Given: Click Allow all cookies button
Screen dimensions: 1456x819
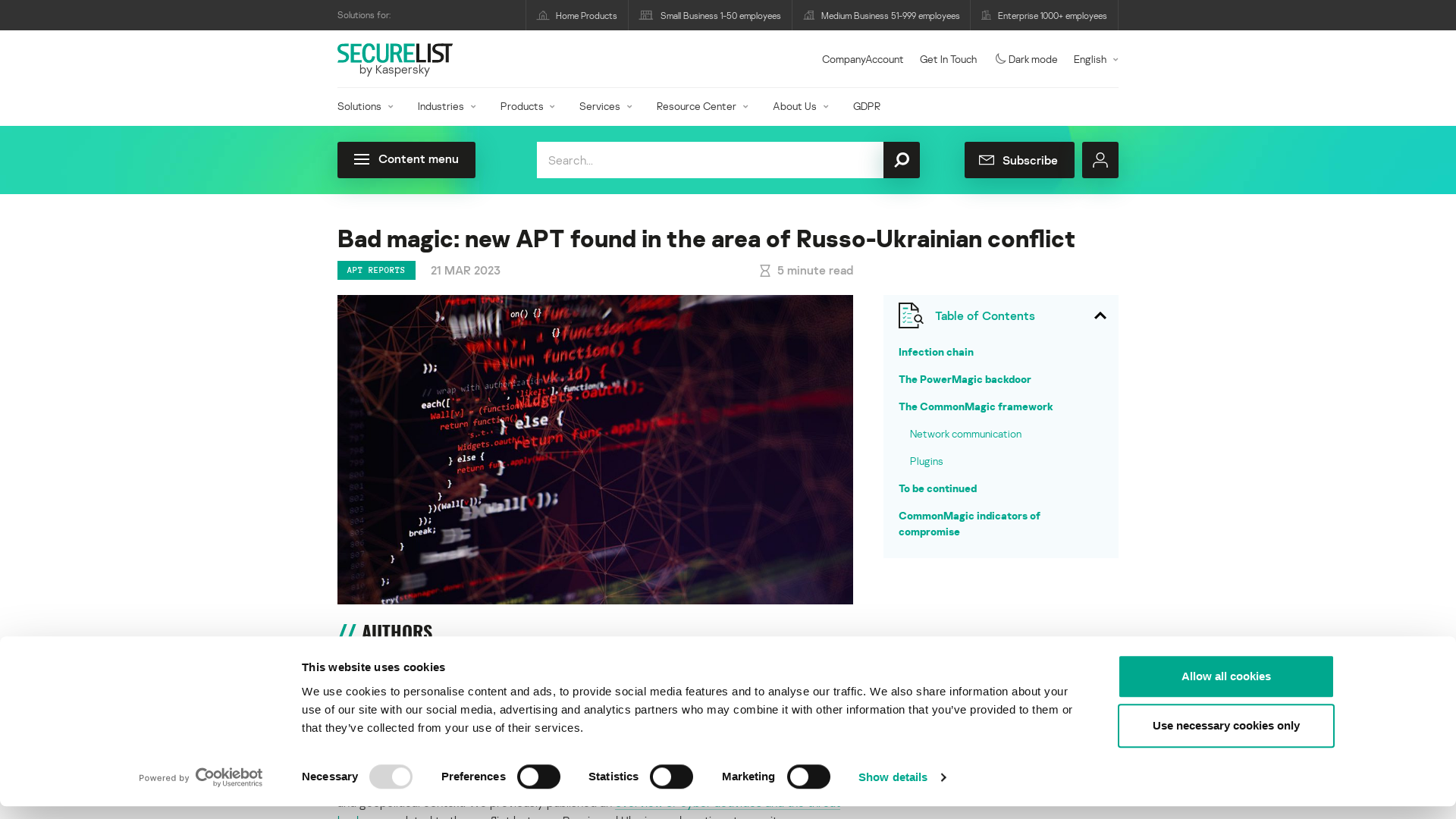Looking at the screenshot, I should point(1225,676).
